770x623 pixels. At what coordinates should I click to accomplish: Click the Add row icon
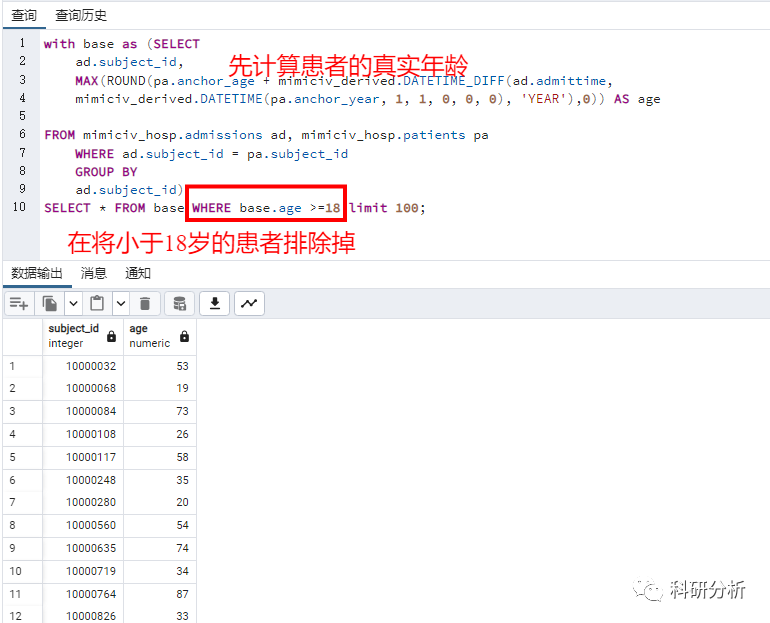pyautogui.click(x=19, y=303)
